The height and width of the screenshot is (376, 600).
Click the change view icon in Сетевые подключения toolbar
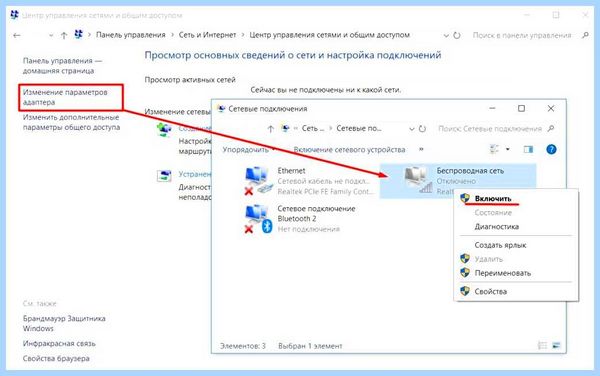[494, 149]
